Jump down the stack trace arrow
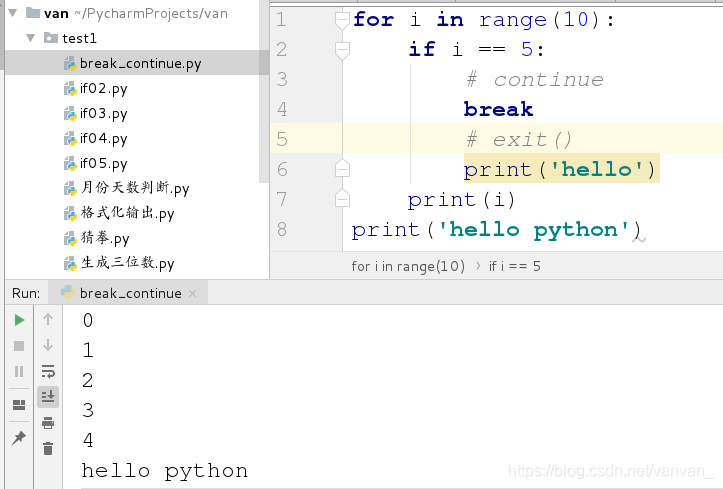 (48, 345)
